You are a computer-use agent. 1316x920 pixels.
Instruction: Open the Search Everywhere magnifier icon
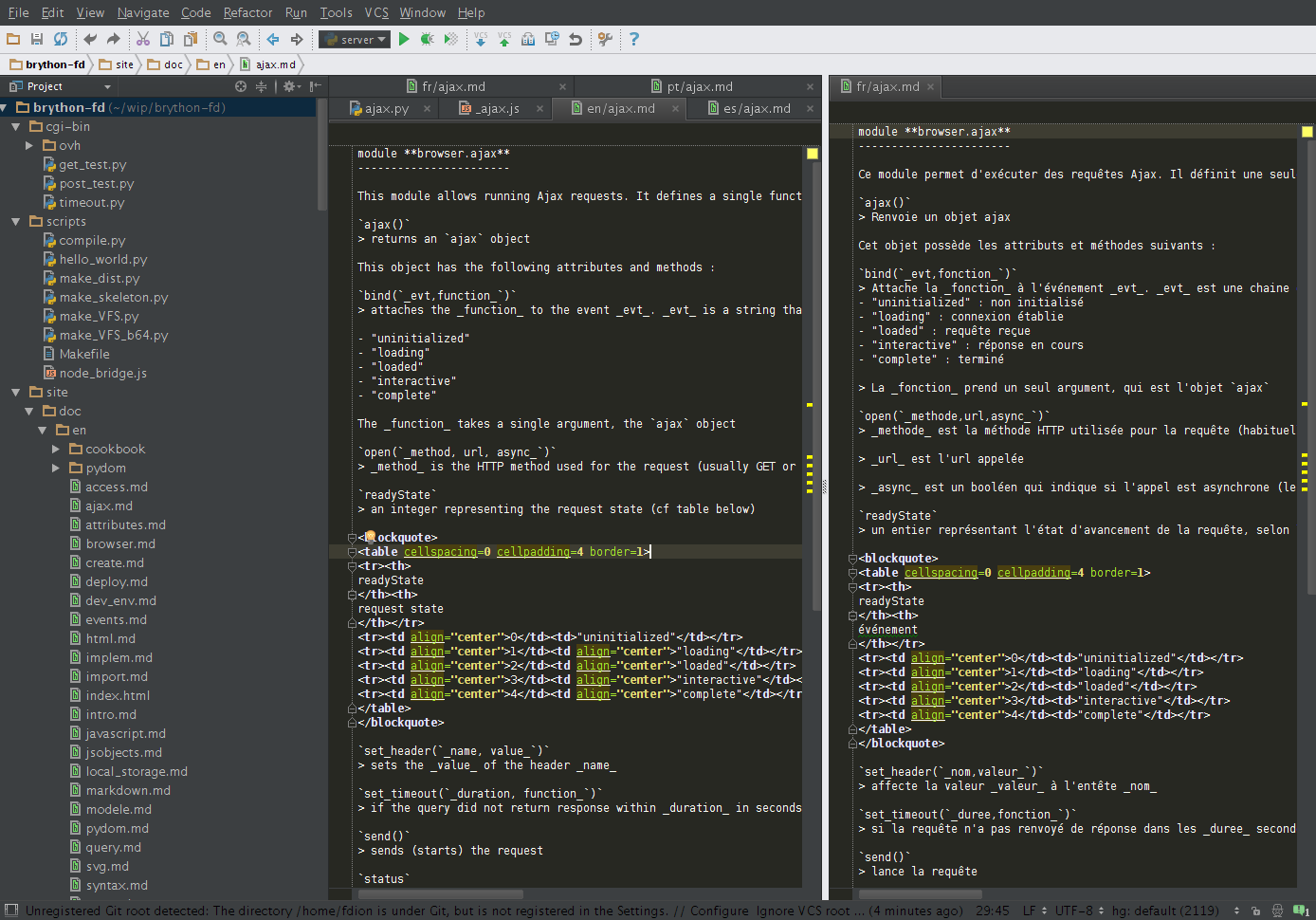221,40
